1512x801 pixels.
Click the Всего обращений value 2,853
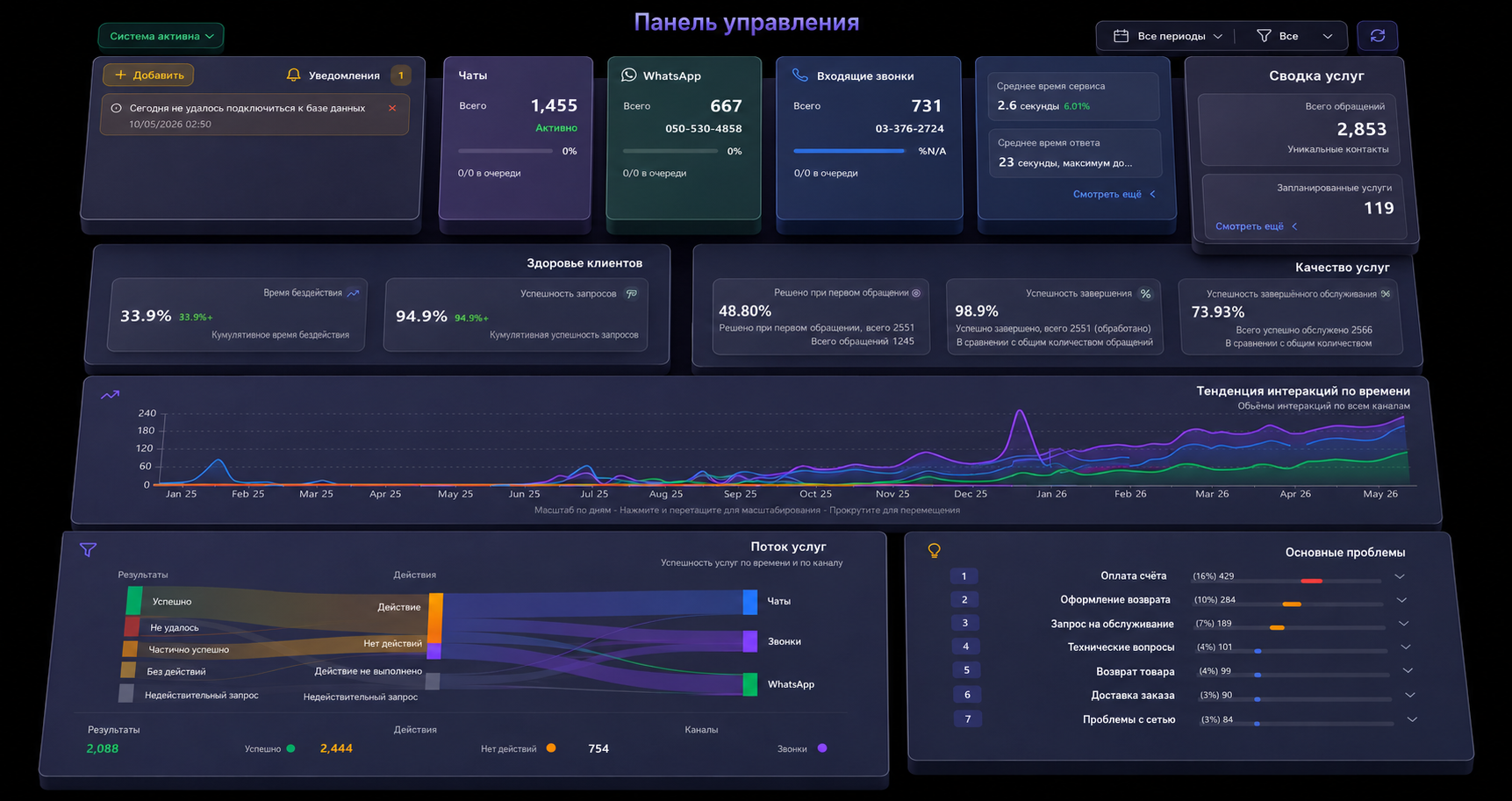point(1362,129)
